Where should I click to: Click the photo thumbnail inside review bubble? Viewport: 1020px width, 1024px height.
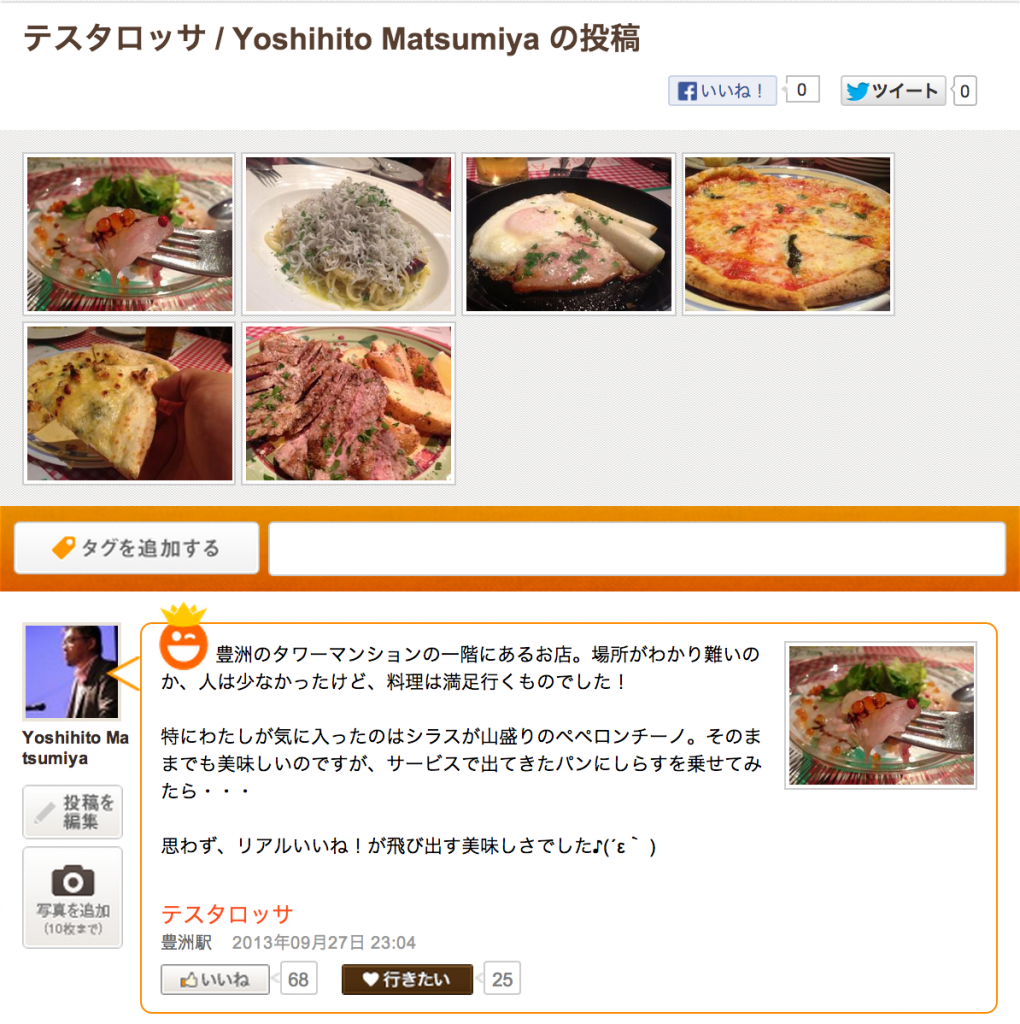coord(881,715)
